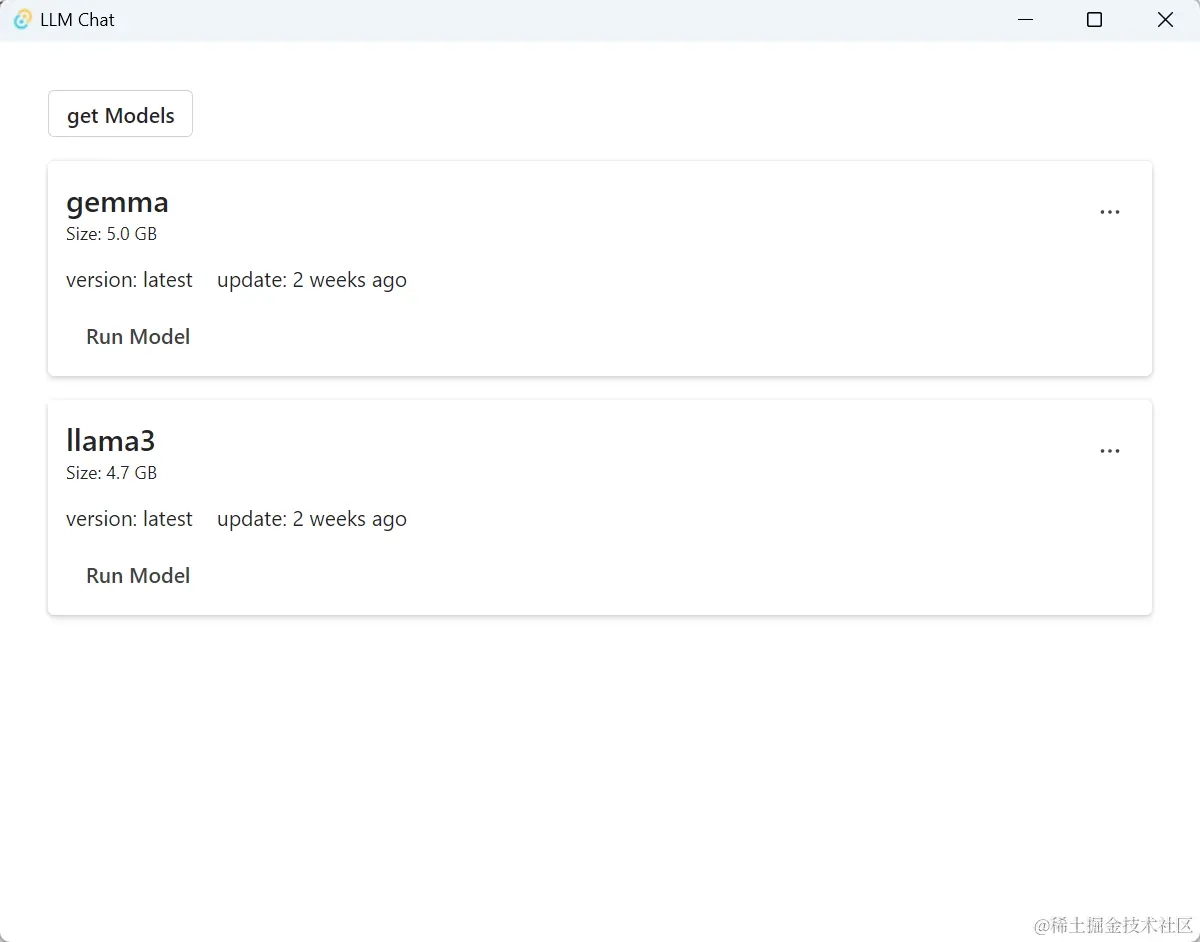The image size is (1200, 942).
Task: Select the llama3 model title
Action: [x=110, y=440]
